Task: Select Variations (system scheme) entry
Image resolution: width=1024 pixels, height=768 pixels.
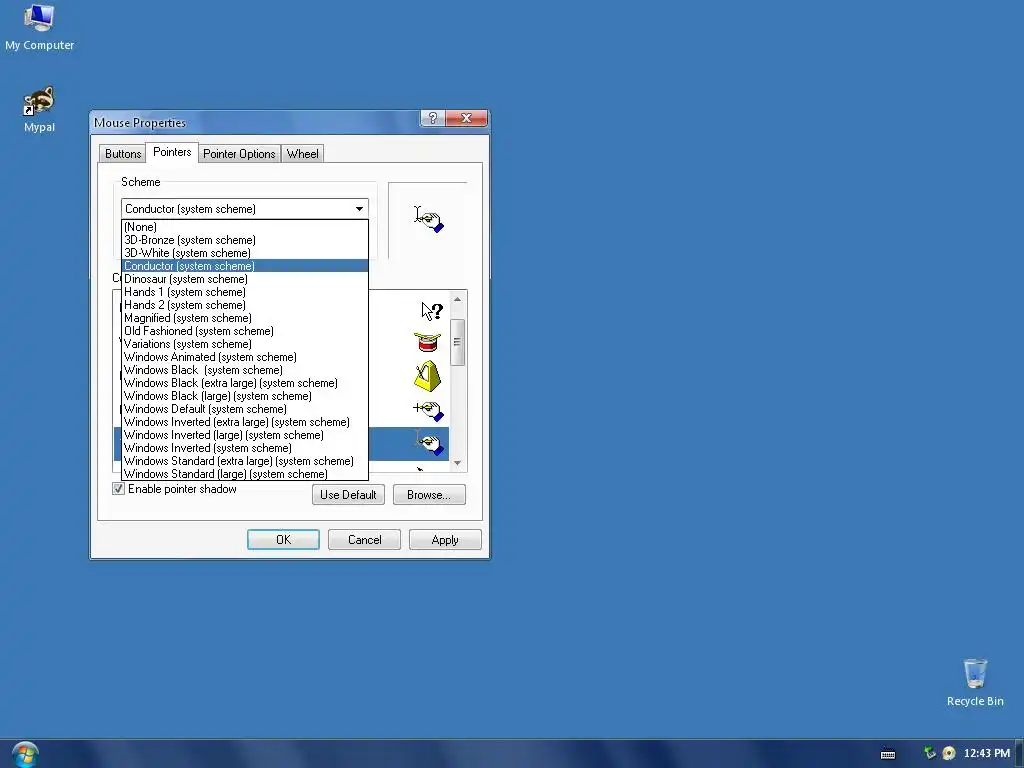Action: click(x=245, y=344)
